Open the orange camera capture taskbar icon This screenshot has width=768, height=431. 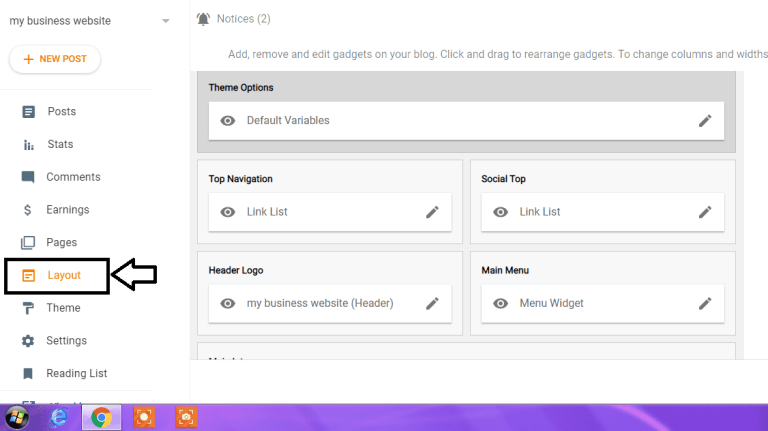click(186, 418)
